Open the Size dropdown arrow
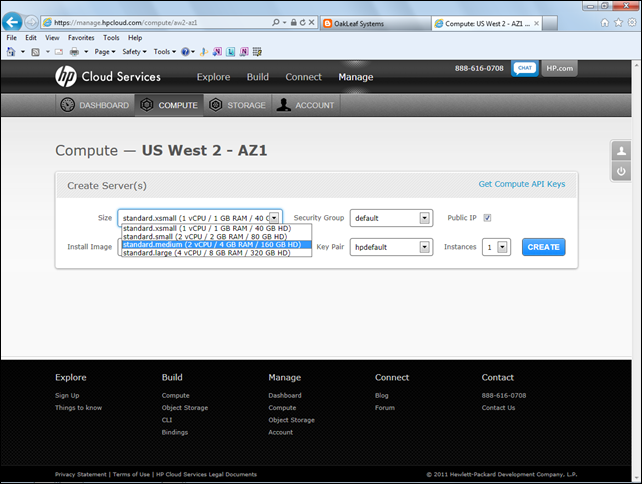642x484 pixels. [274, 218]
